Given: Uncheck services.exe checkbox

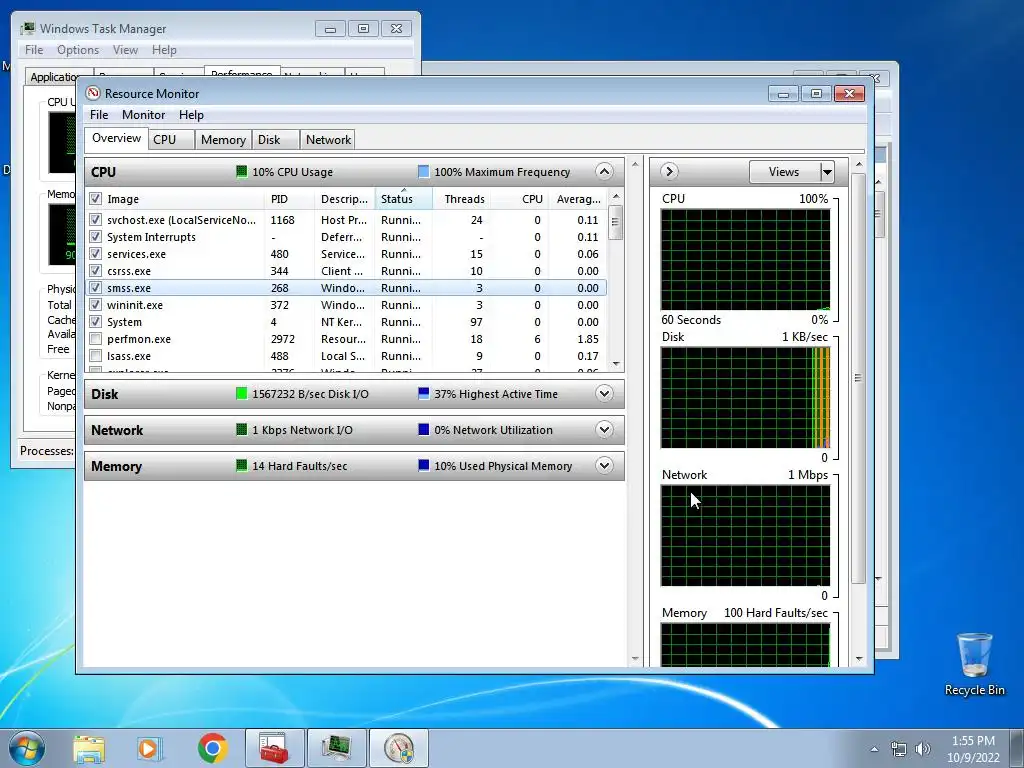Looking at the screenshot, I should point(95,254).
